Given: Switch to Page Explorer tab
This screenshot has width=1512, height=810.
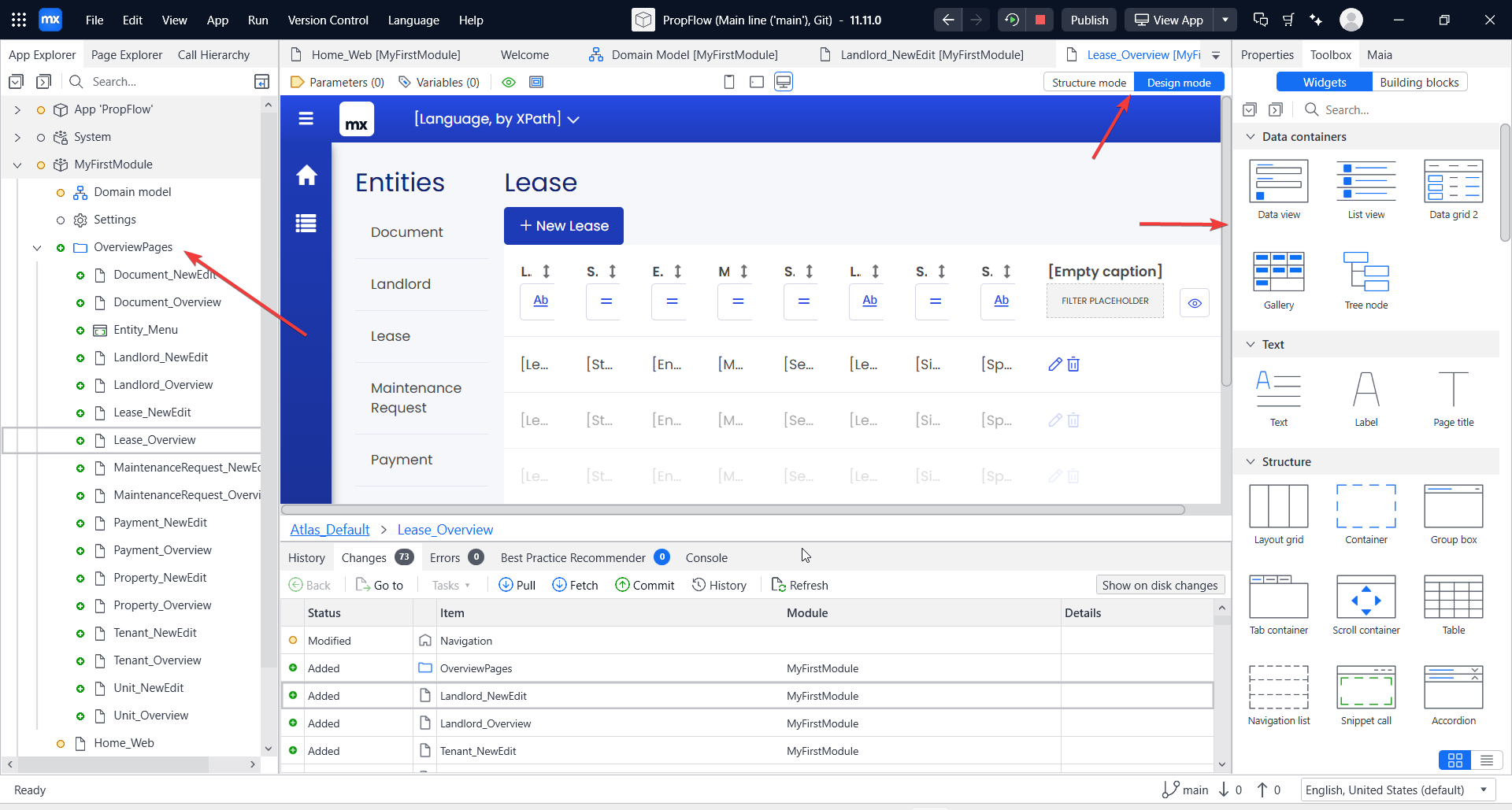Looking at the screenshot, I should pos(127,54).
